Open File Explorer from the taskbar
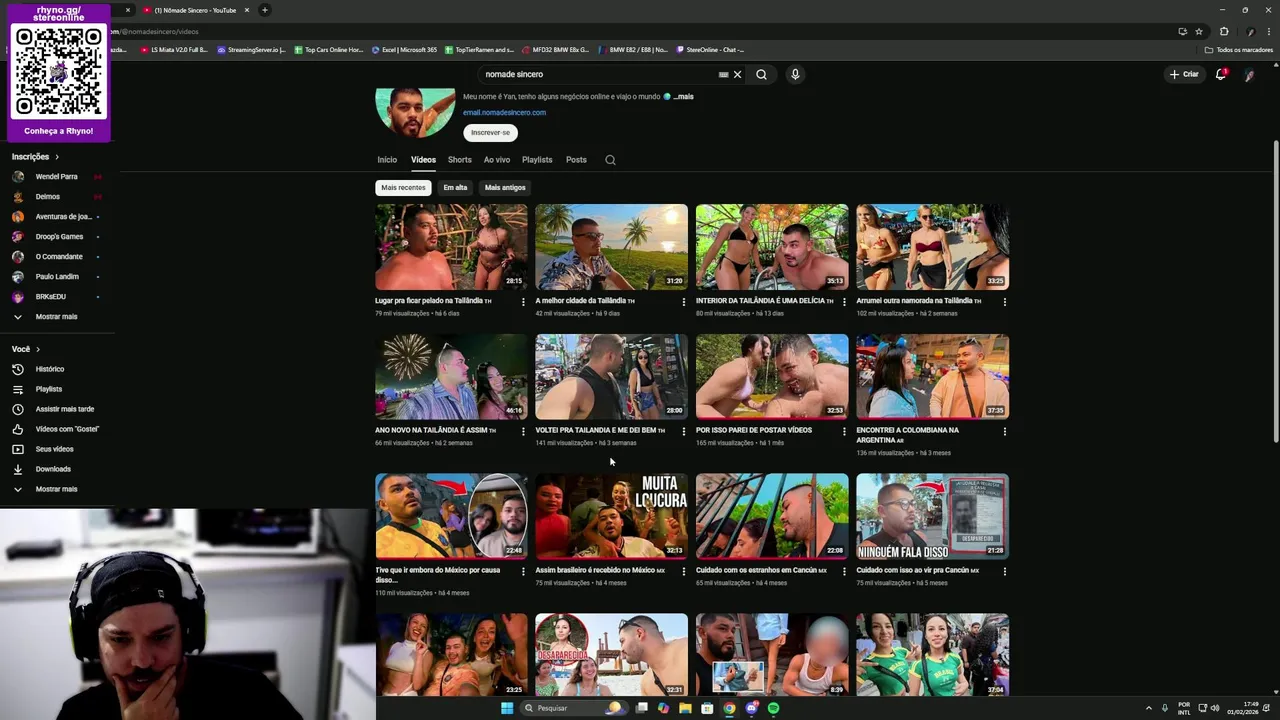1280x720 pixels. [685, 708]
